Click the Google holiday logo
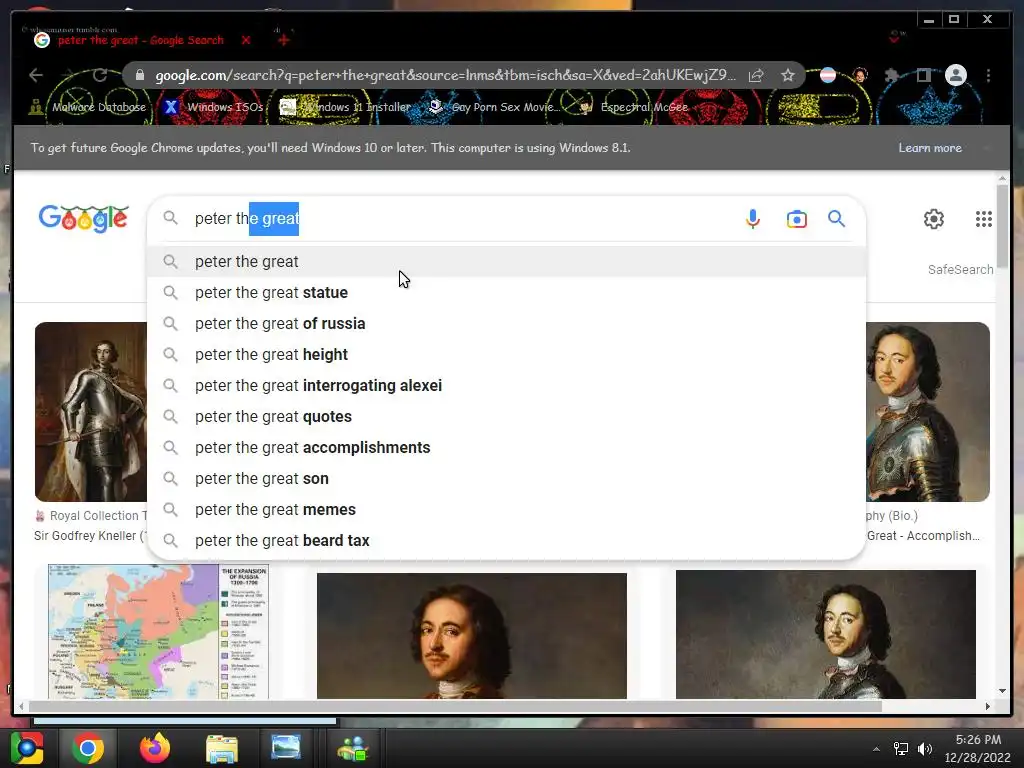Viewport: 1024px width, 768px height. [84, 219]
